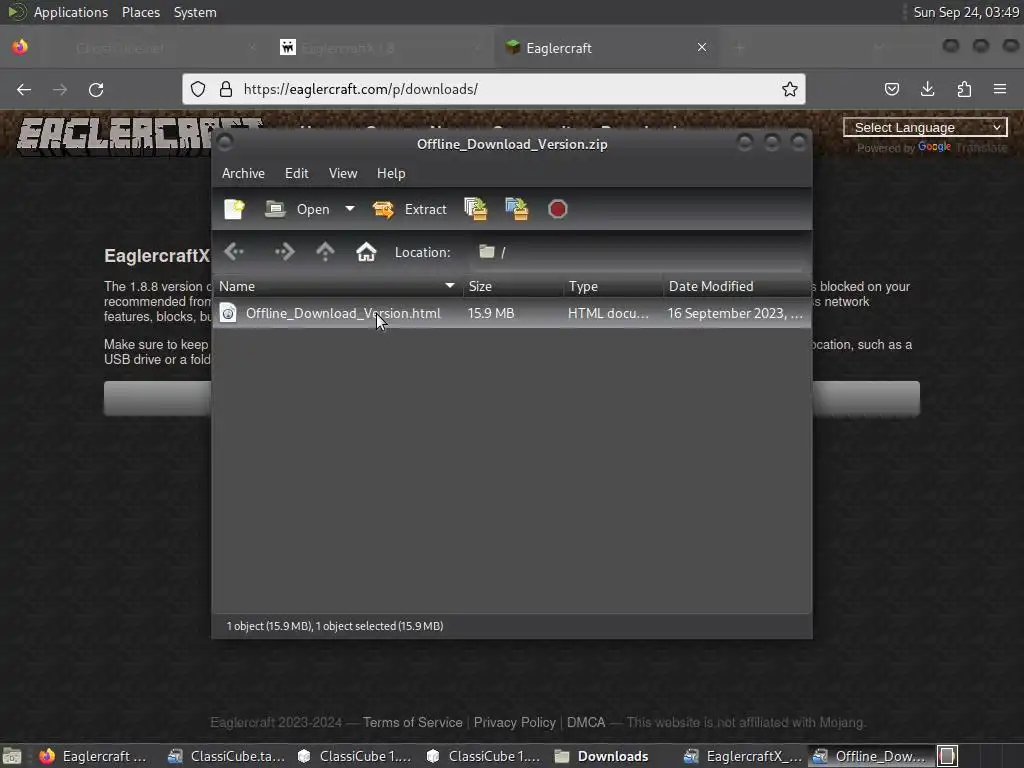Switch to Offline_Dow... taskbar item
This screenshot has height=768, width=1024.
tap(871, 756)
